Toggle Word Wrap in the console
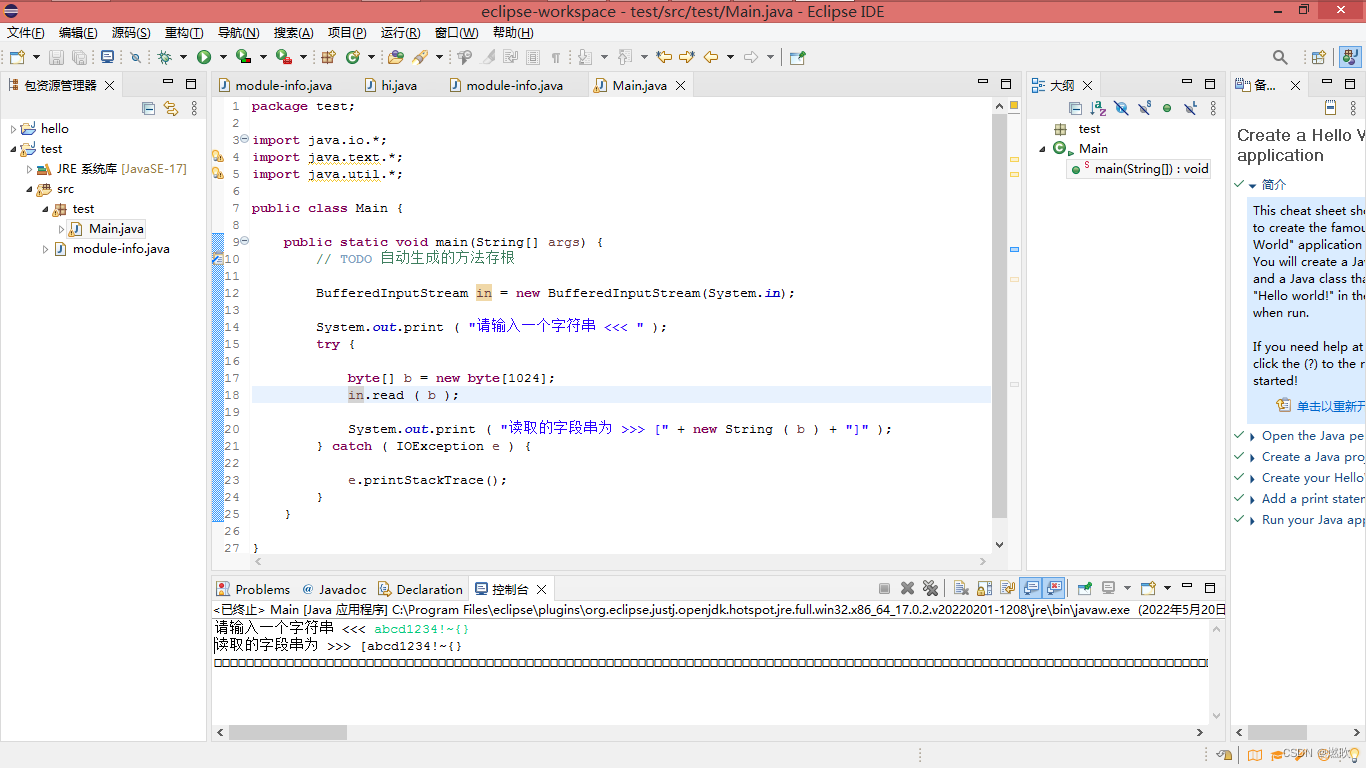 pyautogui.click(x=1007, y=588)
